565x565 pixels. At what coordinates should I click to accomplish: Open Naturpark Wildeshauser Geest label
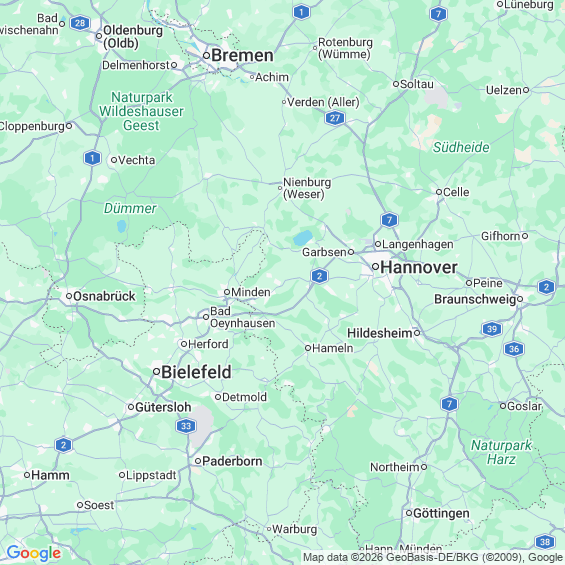coord(141,111)
